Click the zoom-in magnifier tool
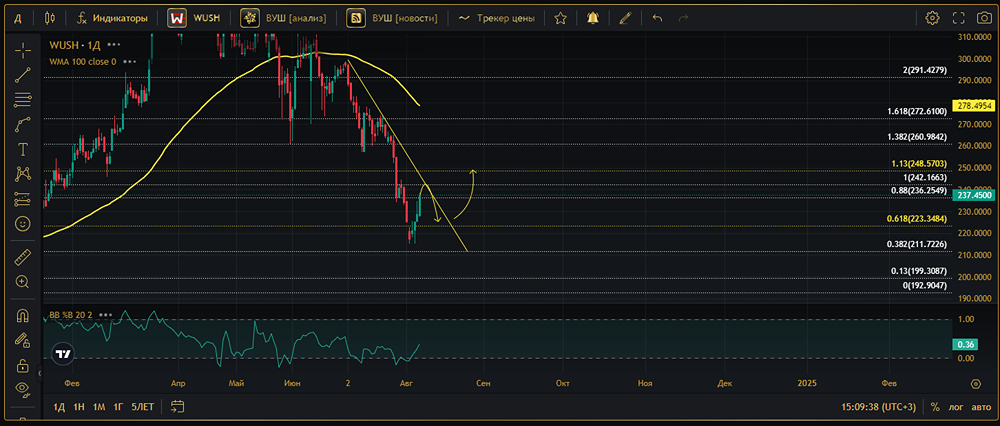The height and width of the screenshot is (426, 1000). coord(22,283)
